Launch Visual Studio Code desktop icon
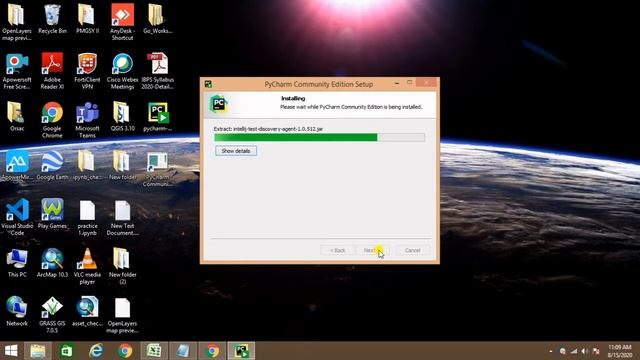Screen dimensions: 640x360 pyautogui.click(x=17, y=217)
